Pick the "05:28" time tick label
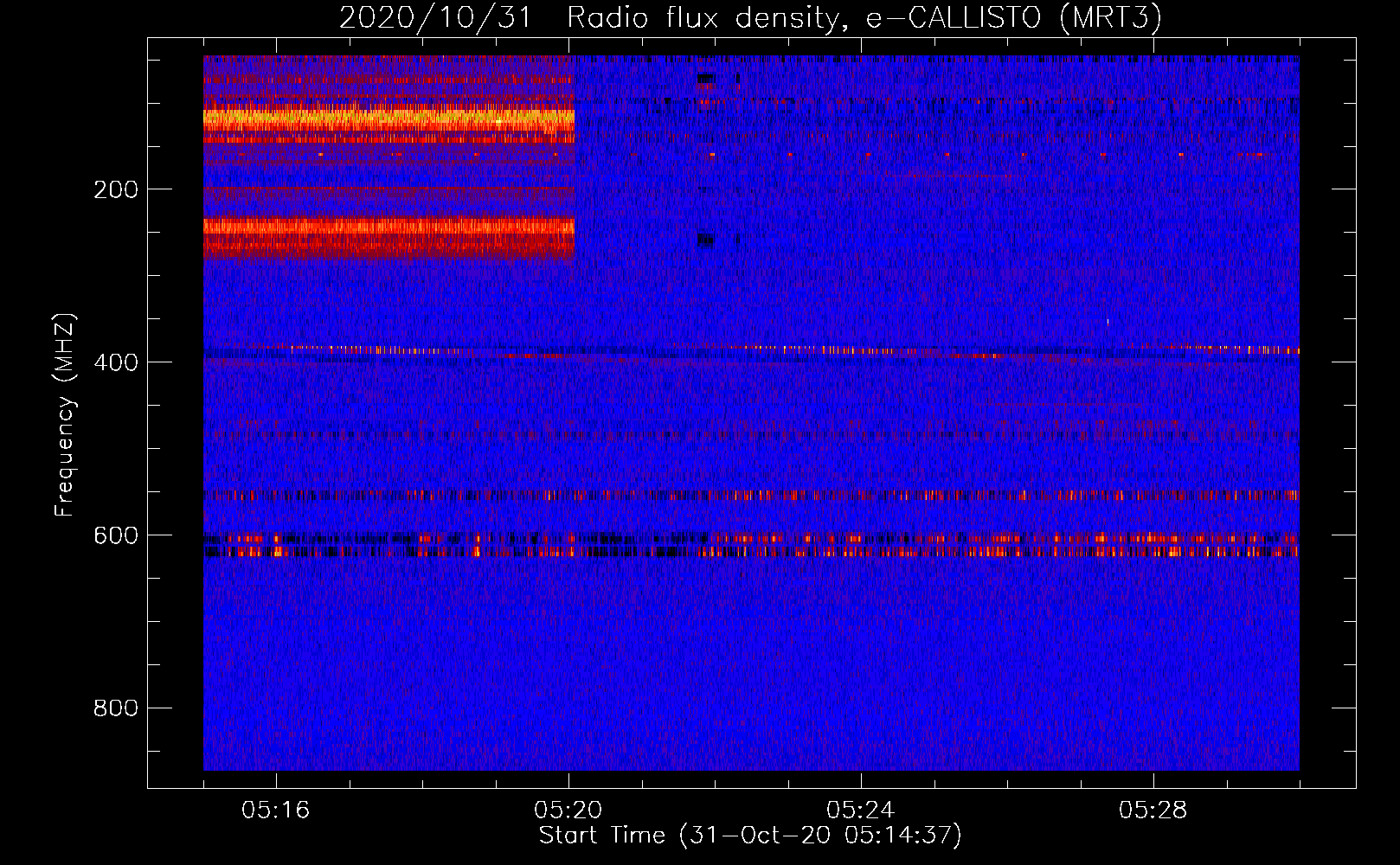This screenshot has height=865, width=1400. coord(1153,811)
